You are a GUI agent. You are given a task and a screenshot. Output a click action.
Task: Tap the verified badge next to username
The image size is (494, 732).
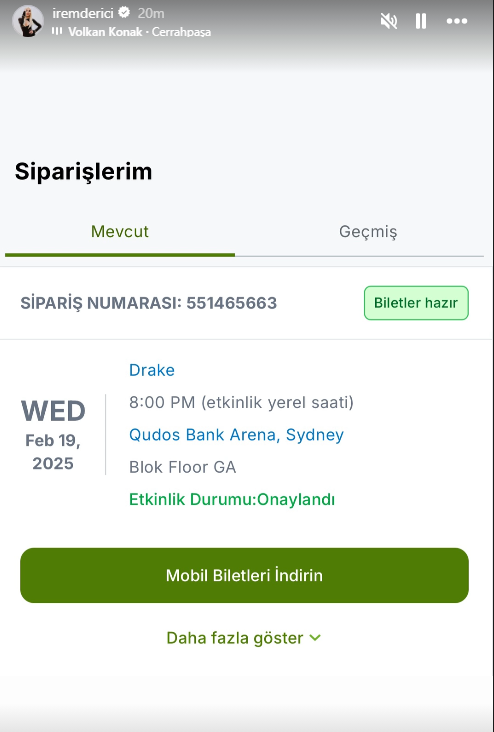(x=124, y=13)
